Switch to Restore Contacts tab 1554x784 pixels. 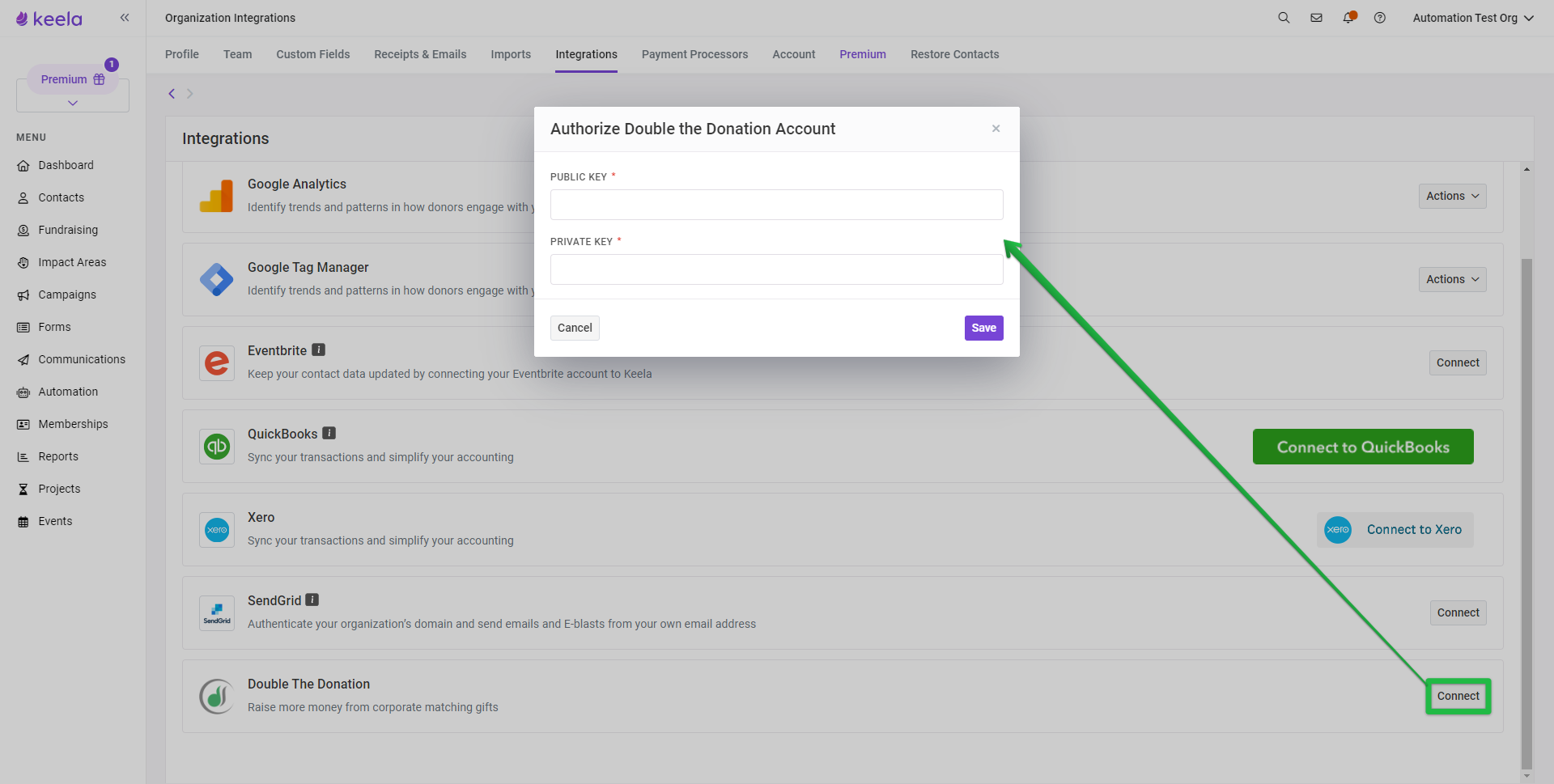[x=955, y=54]
